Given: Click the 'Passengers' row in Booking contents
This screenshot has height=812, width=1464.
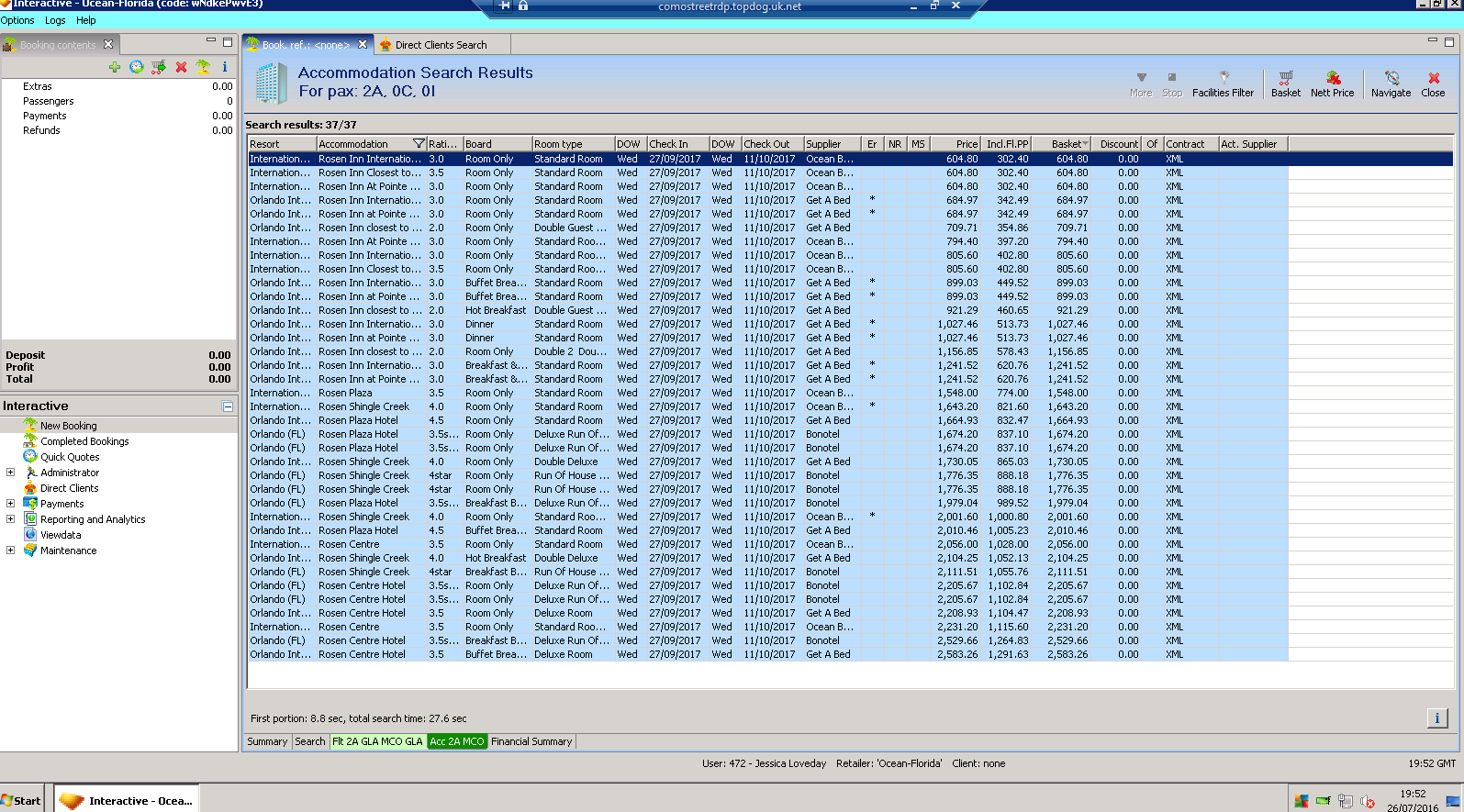Looking at the screenshot, I should (119, 101).
